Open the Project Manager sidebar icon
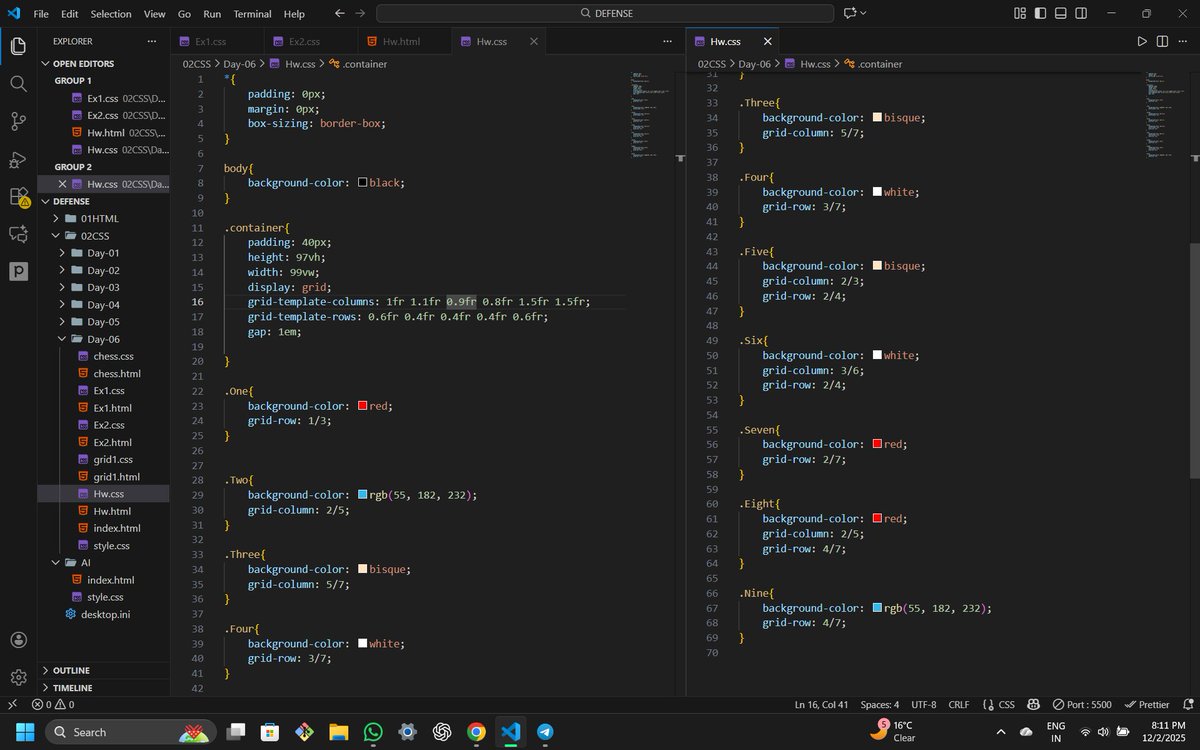Screen dimensions: 1200x750 coord(17,270)
